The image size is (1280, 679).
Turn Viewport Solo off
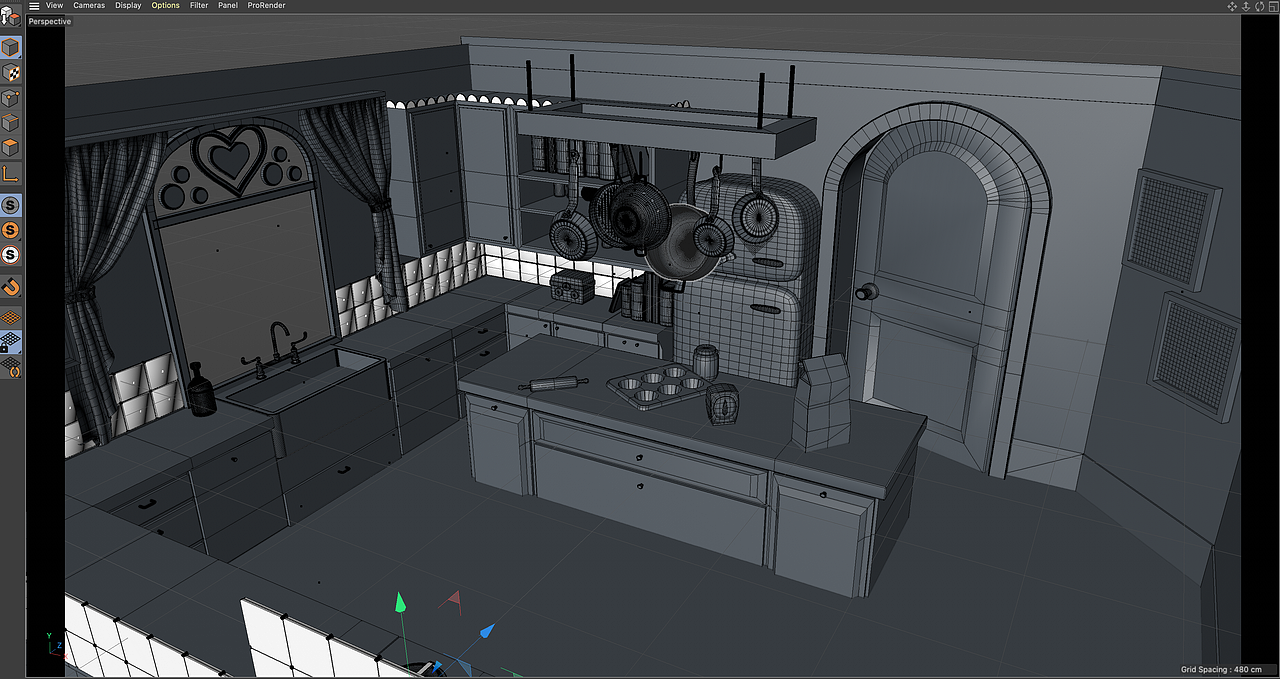pos(11,205)
